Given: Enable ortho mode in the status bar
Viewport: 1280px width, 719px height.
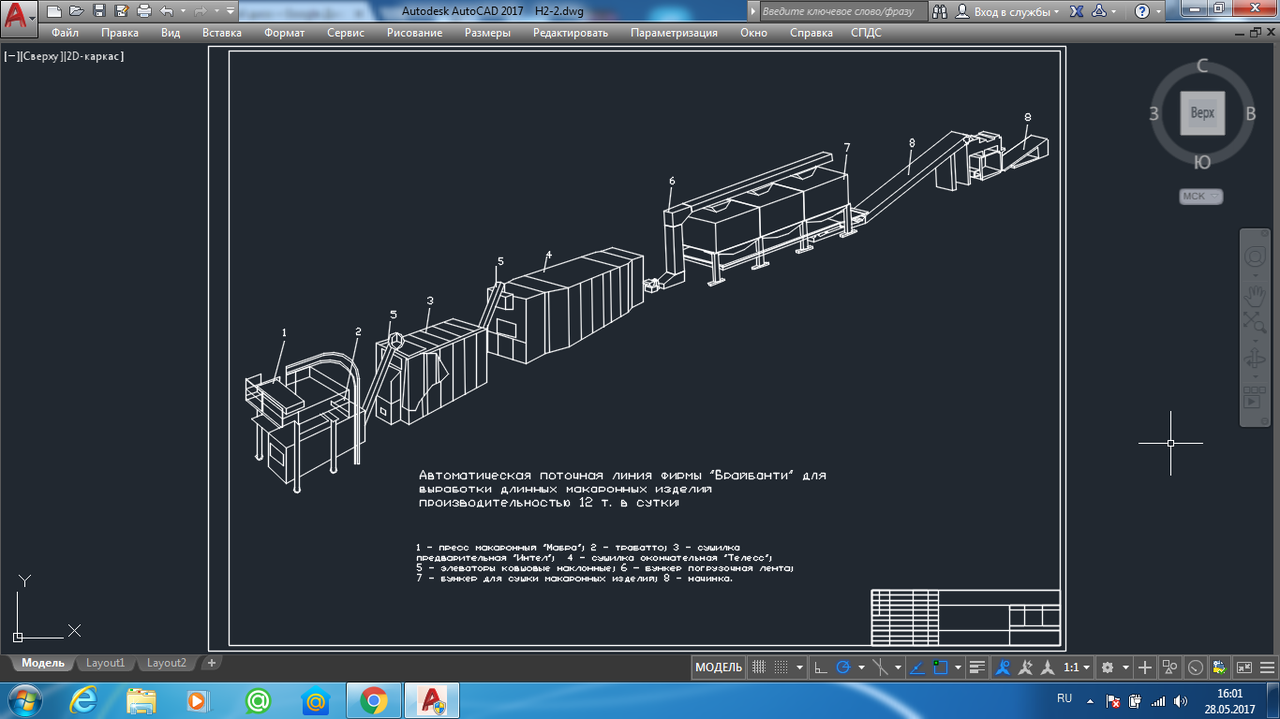Looking at the screenshot, I should point(821,667).
